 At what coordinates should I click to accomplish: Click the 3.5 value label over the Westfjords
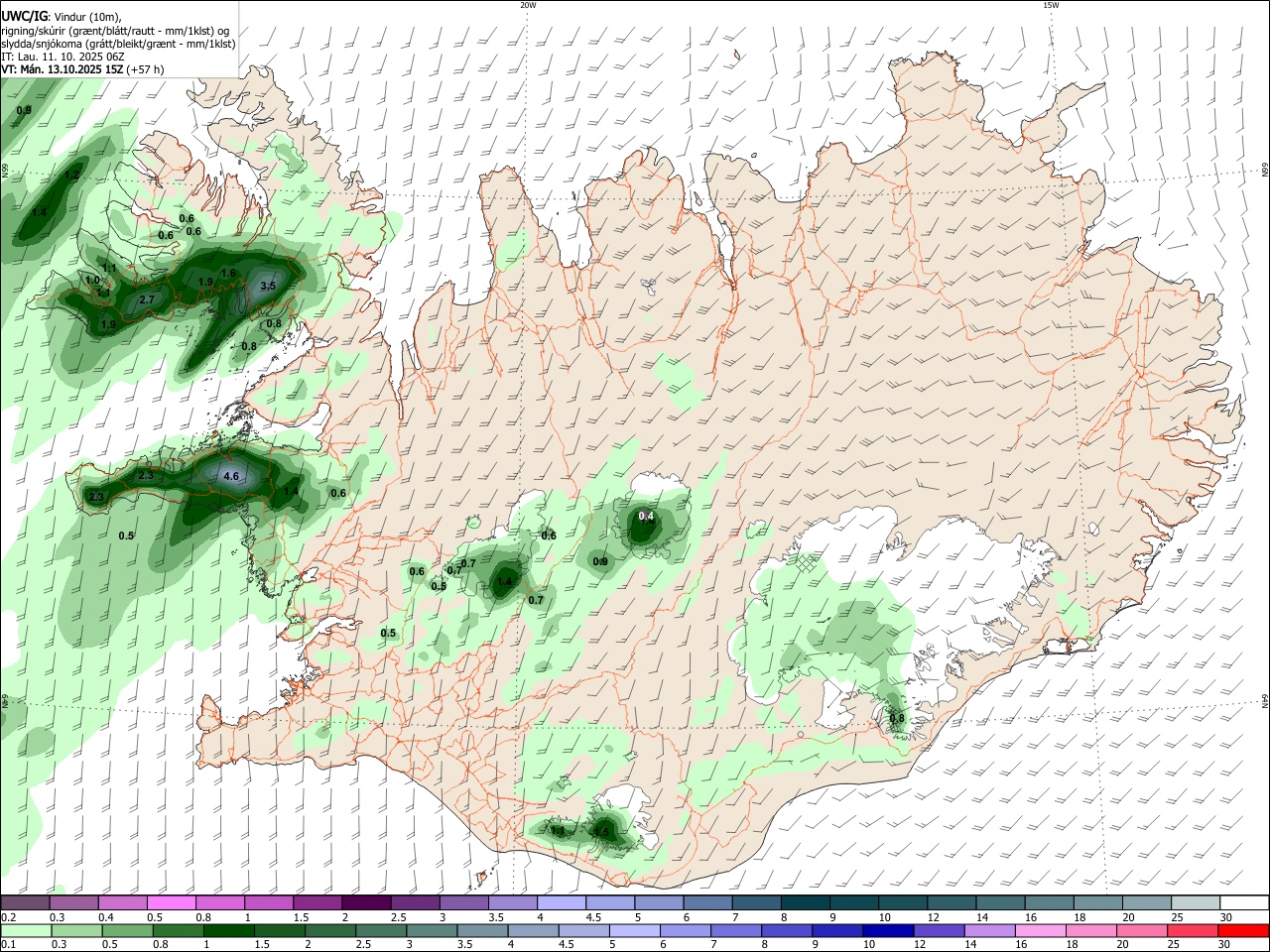267,286
